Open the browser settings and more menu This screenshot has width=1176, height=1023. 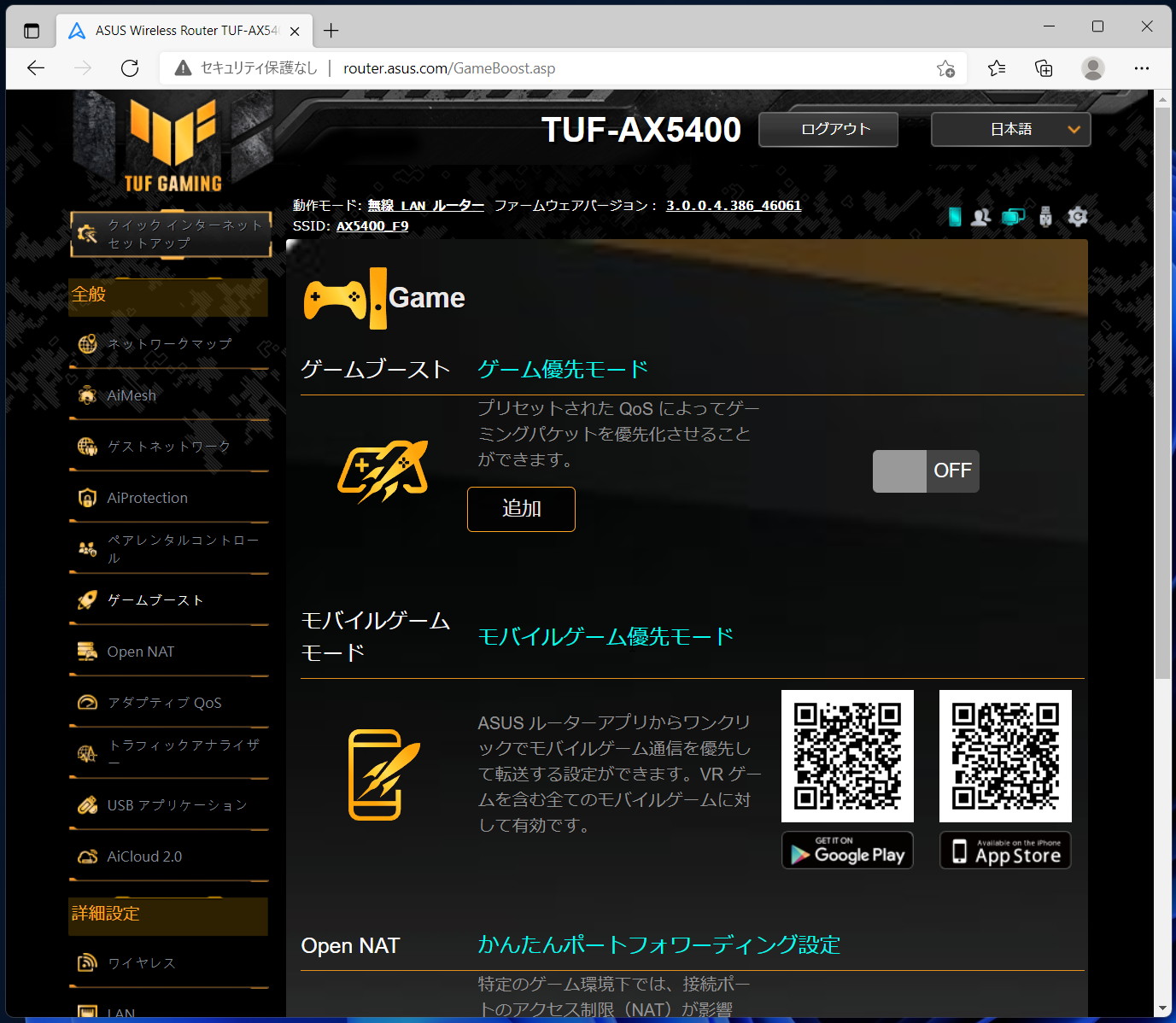coord(1142,68)
